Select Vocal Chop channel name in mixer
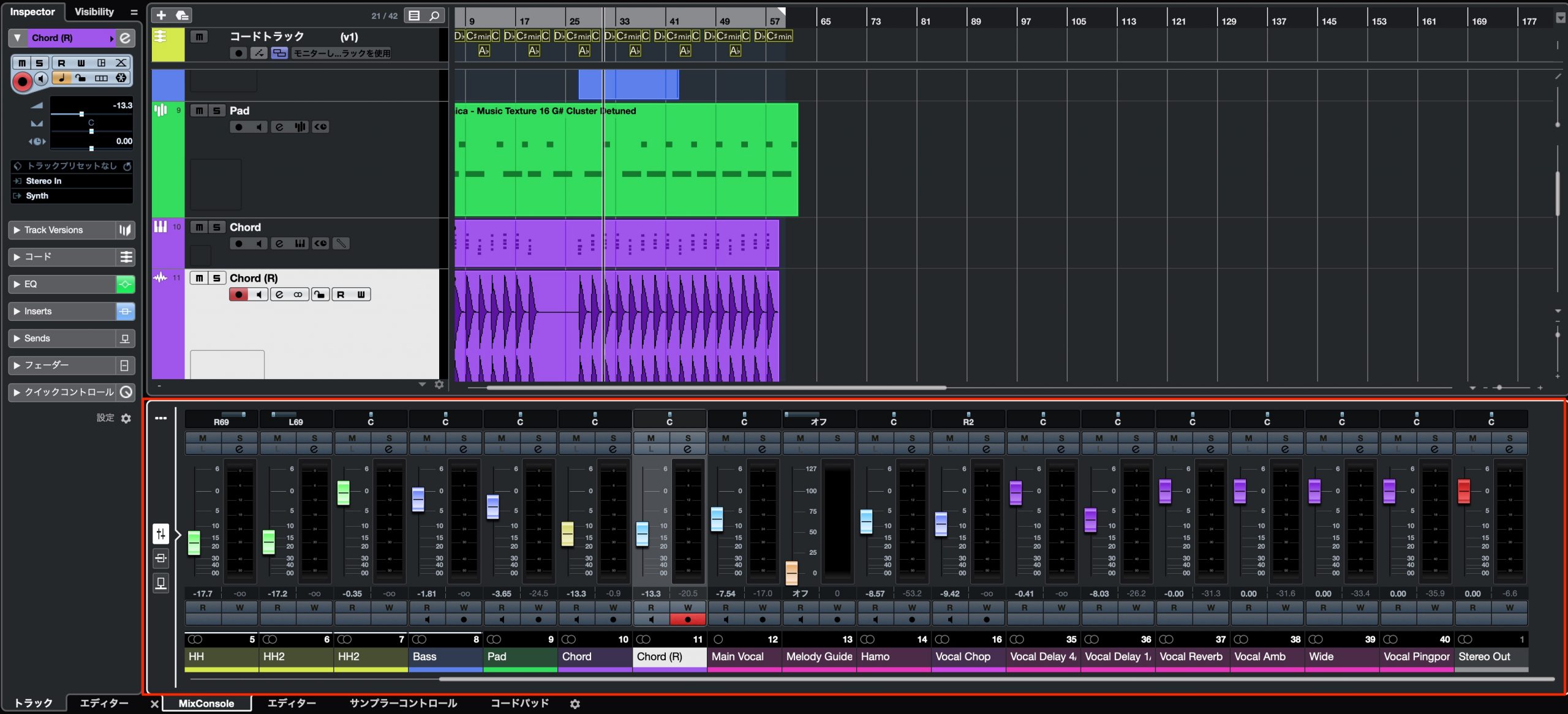 pyautogui.click(x=968, y=656)
